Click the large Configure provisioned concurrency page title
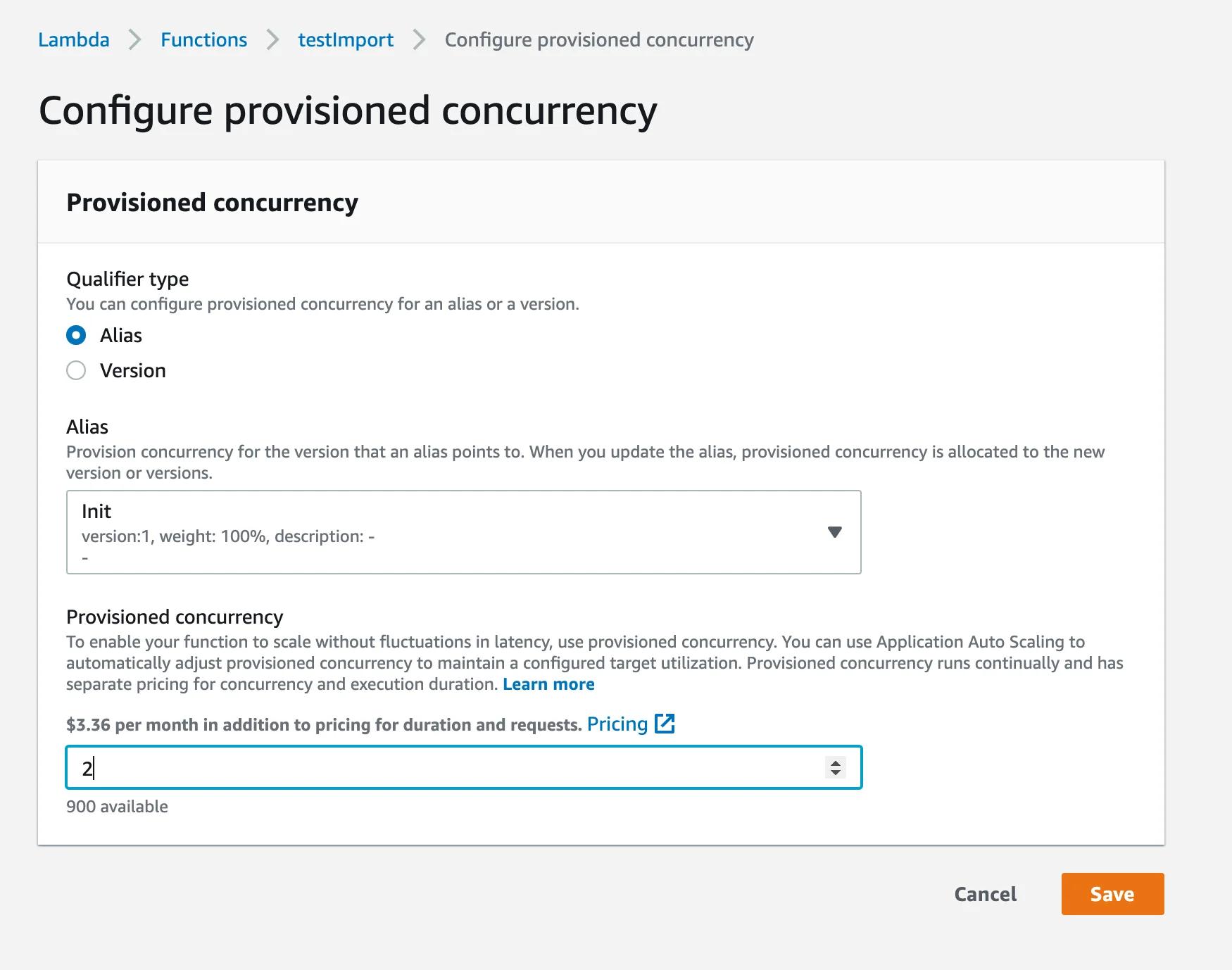Screen dimensions: 1232x970 tap(348, 111)
